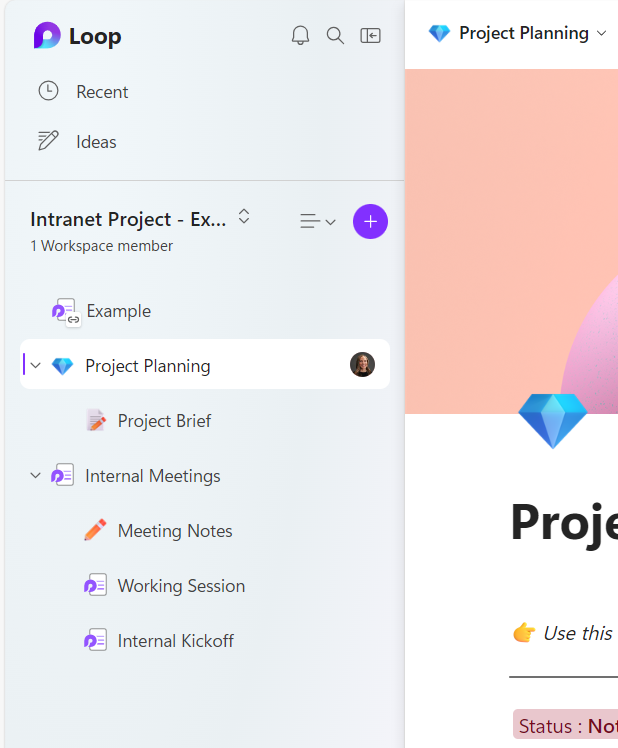Open the sort and filter dropdown
This screenshot has width=618, height=748.
pyautogui.click(x=317, y=222)
